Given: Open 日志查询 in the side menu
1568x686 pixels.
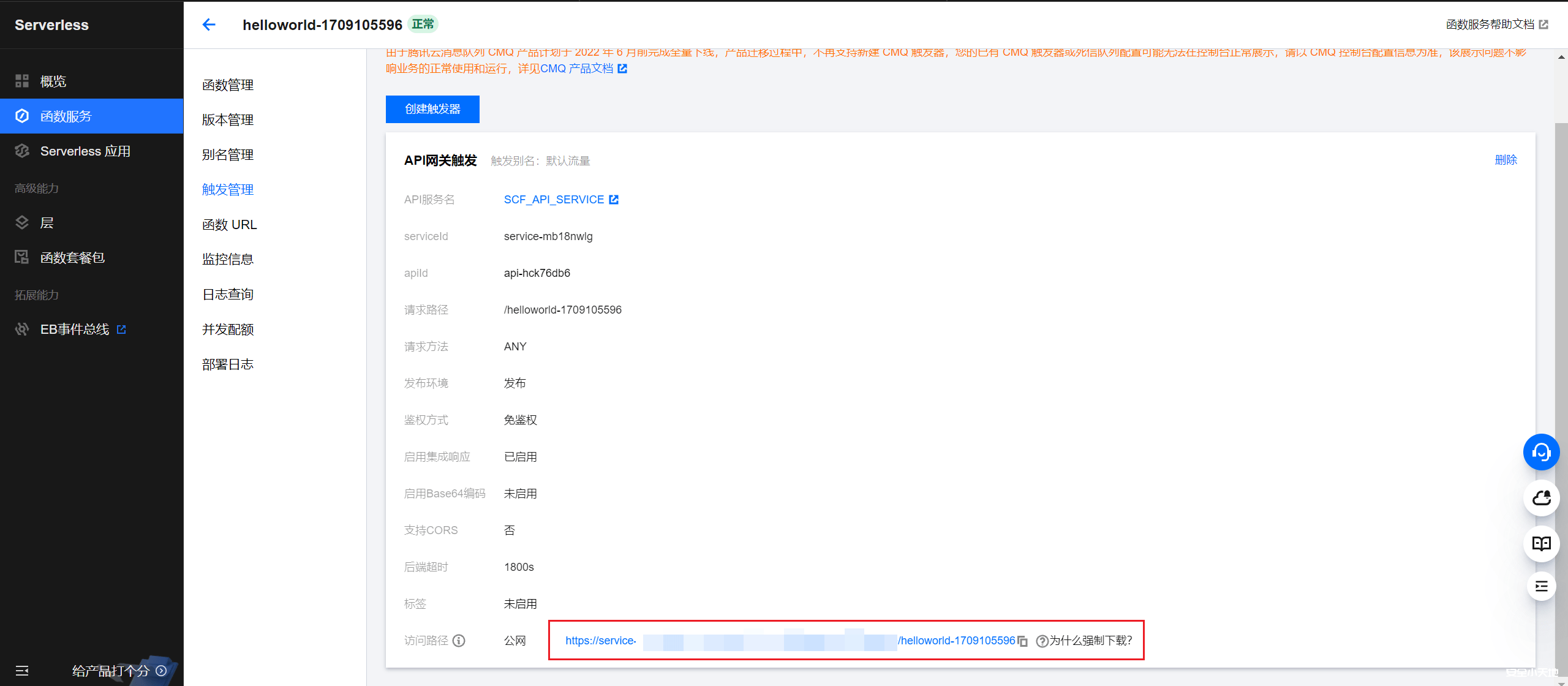Looking at the screenshot, I should [227, 294].
